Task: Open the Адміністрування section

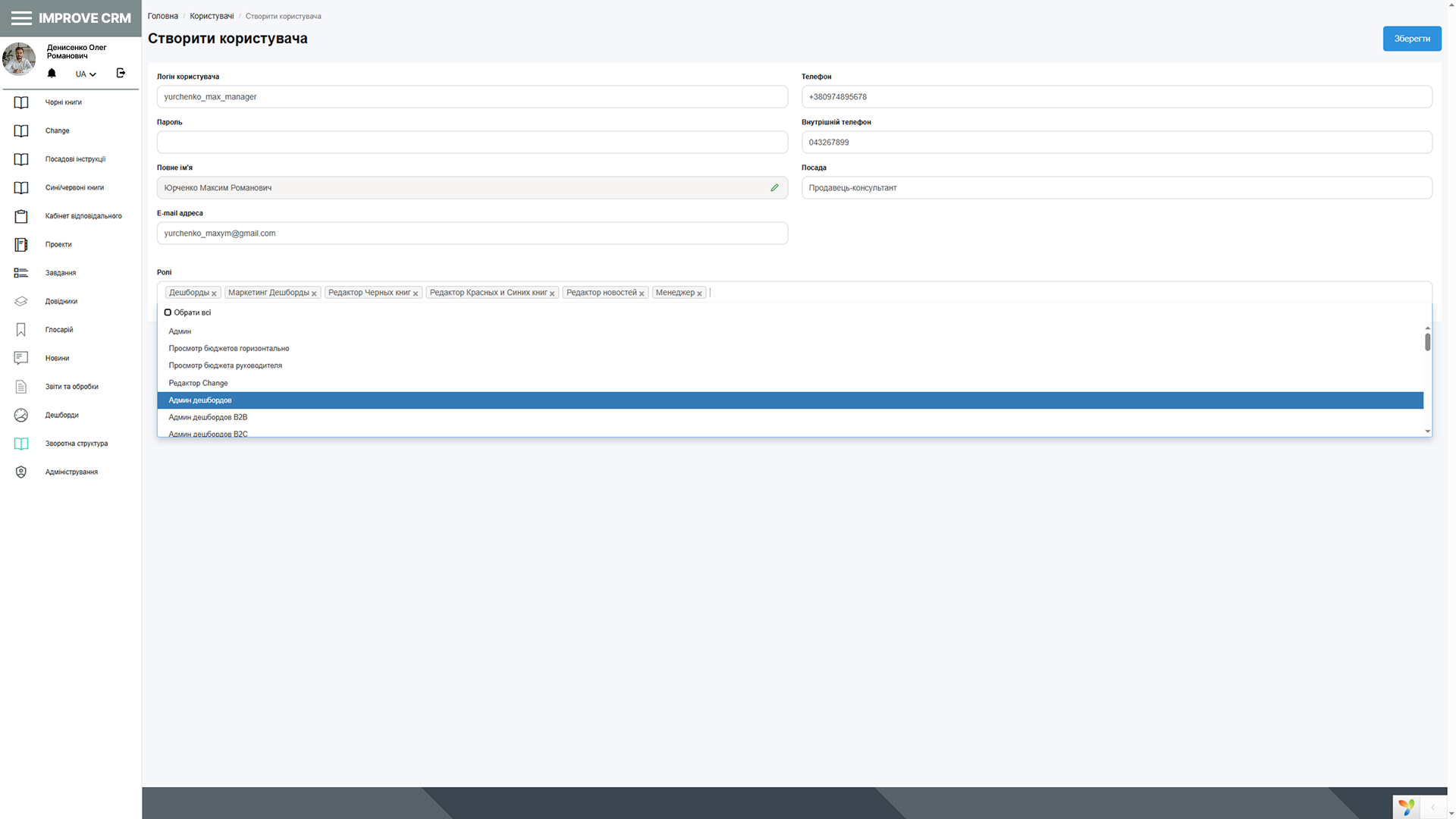Action: click(x=71, y=472)
